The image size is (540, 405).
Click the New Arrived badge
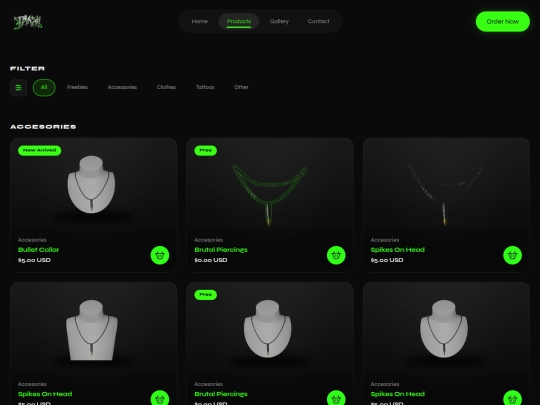pos(40,150)
